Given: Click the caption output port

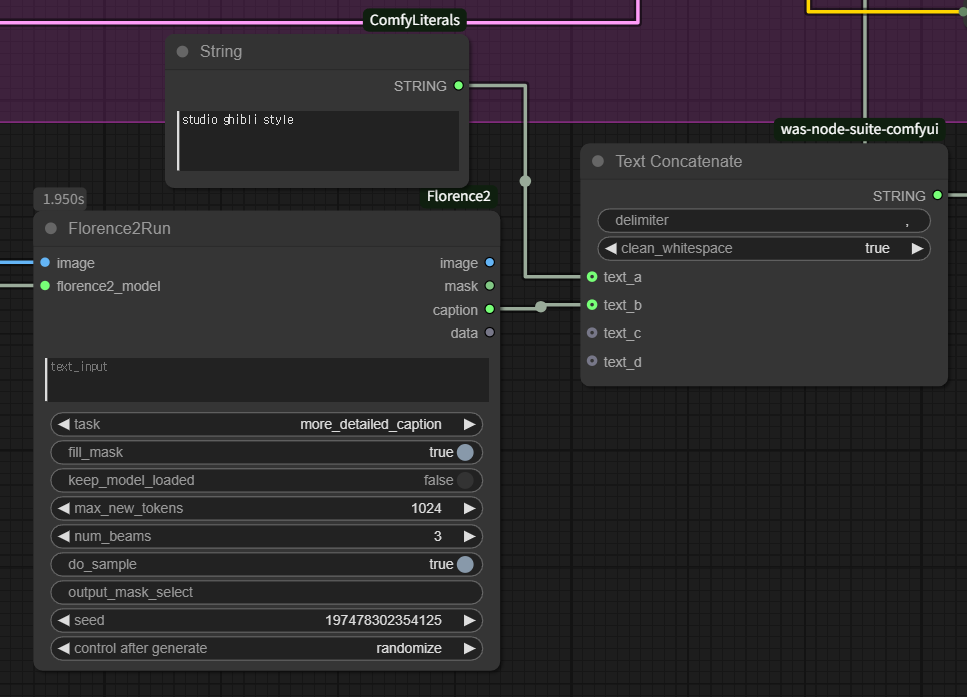Looking at the screenshot, I should pyautogui.click(x=490, y=309).
